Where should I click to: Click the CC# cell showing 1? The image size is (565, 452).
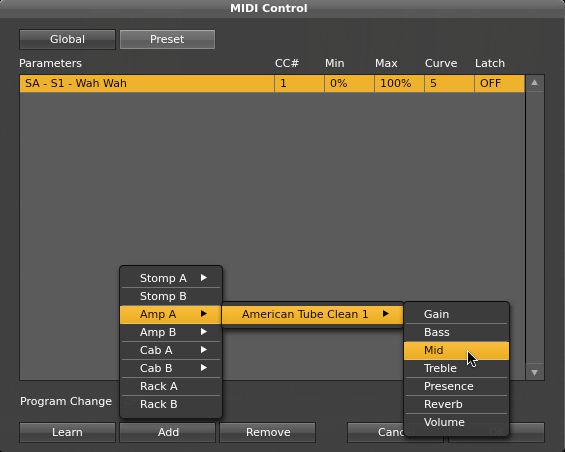click(x=299, y=83)
